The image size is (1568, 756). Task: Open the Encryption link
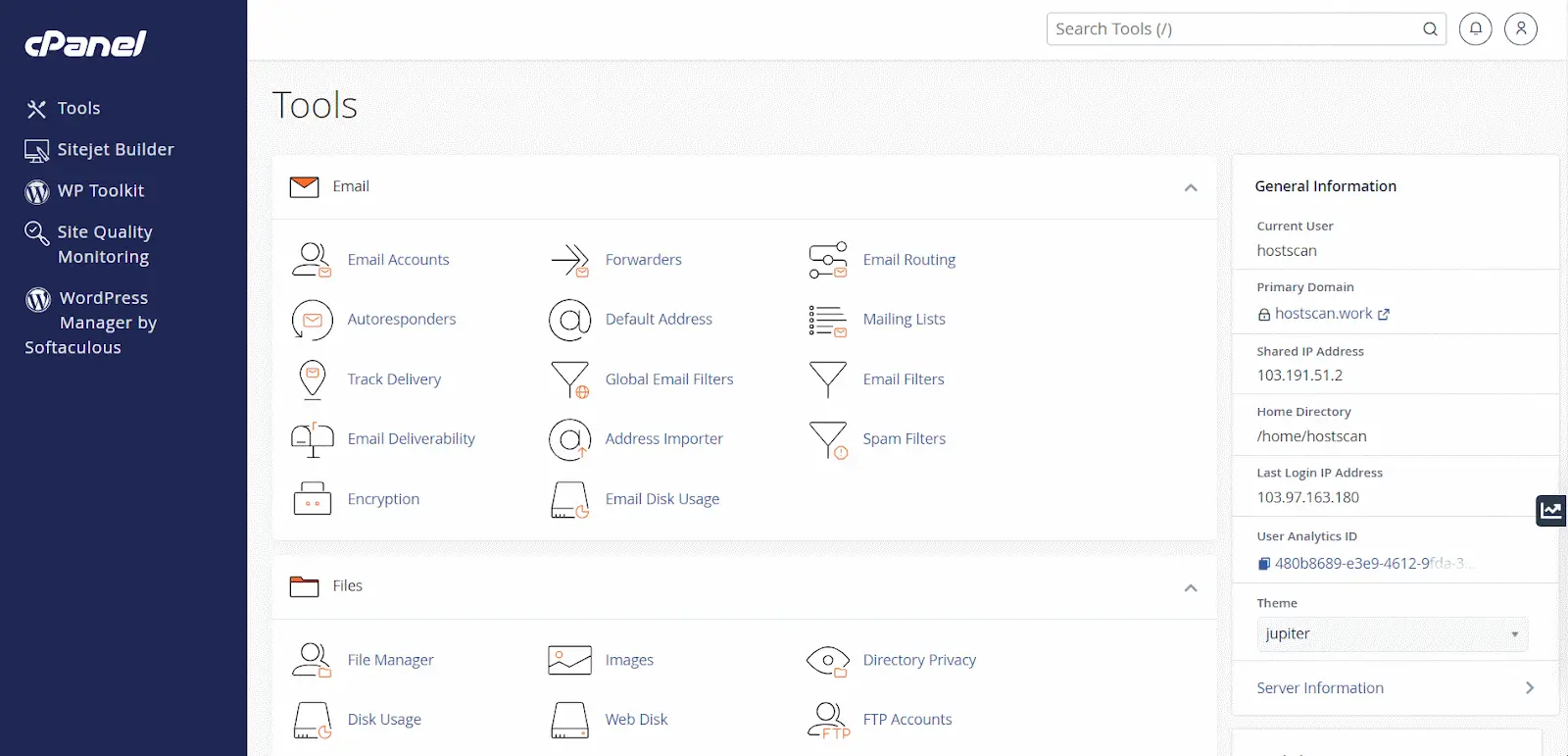tap(383, 499)
